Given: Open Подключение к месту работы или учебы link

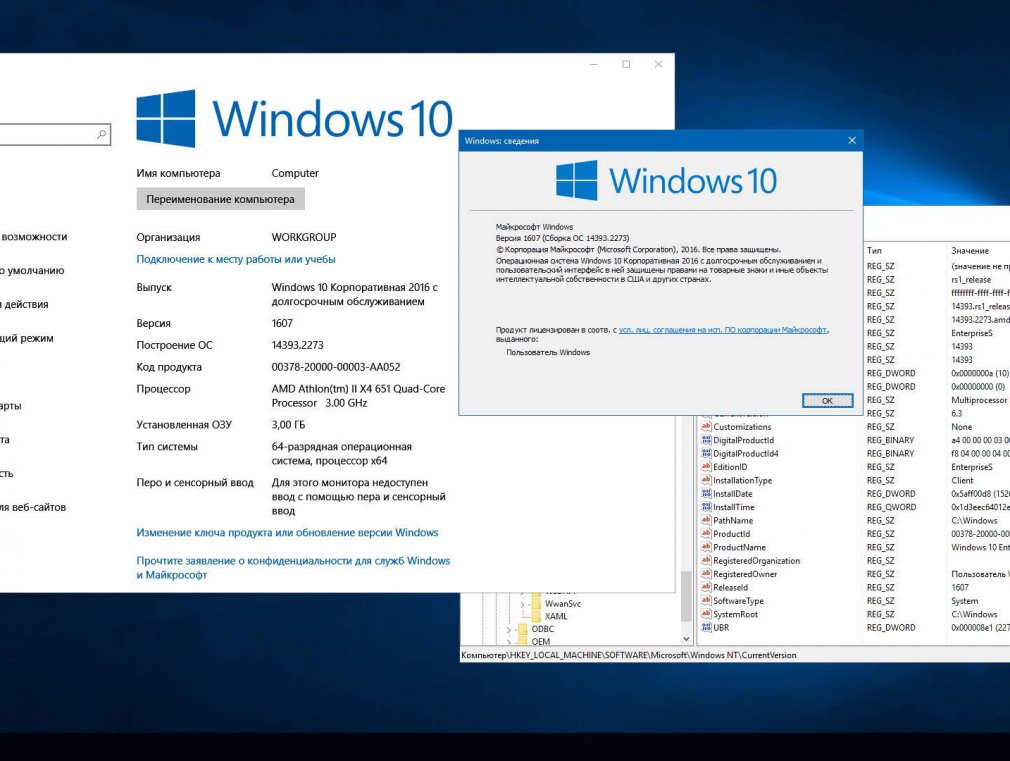Looking at the screenshot, I should (x=236, y=259).
